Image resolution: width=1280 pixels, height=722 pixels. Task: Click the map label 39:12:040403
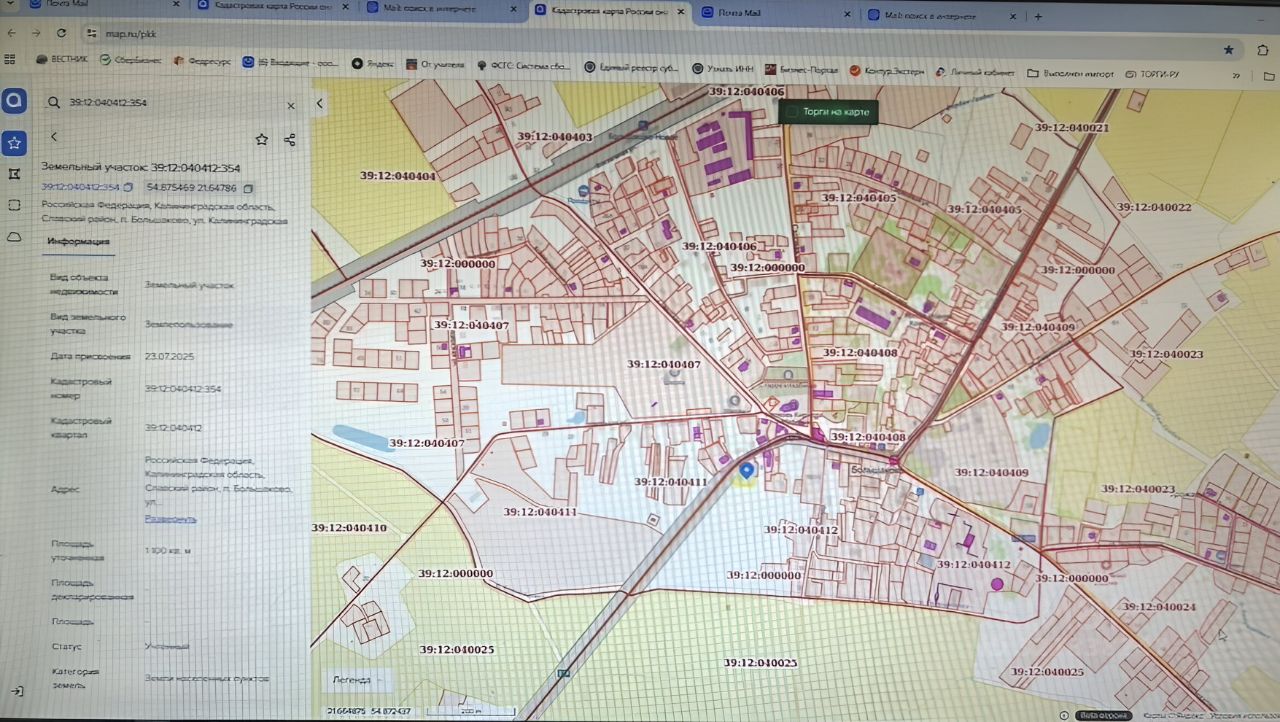553,137
